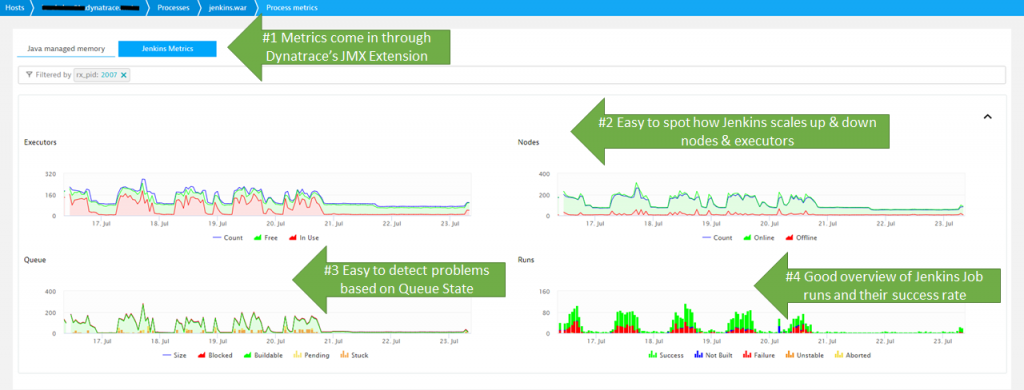This screenshot has width=1024, height=390.
Task: Click the Nodes chart title
Action: (528, 142)
